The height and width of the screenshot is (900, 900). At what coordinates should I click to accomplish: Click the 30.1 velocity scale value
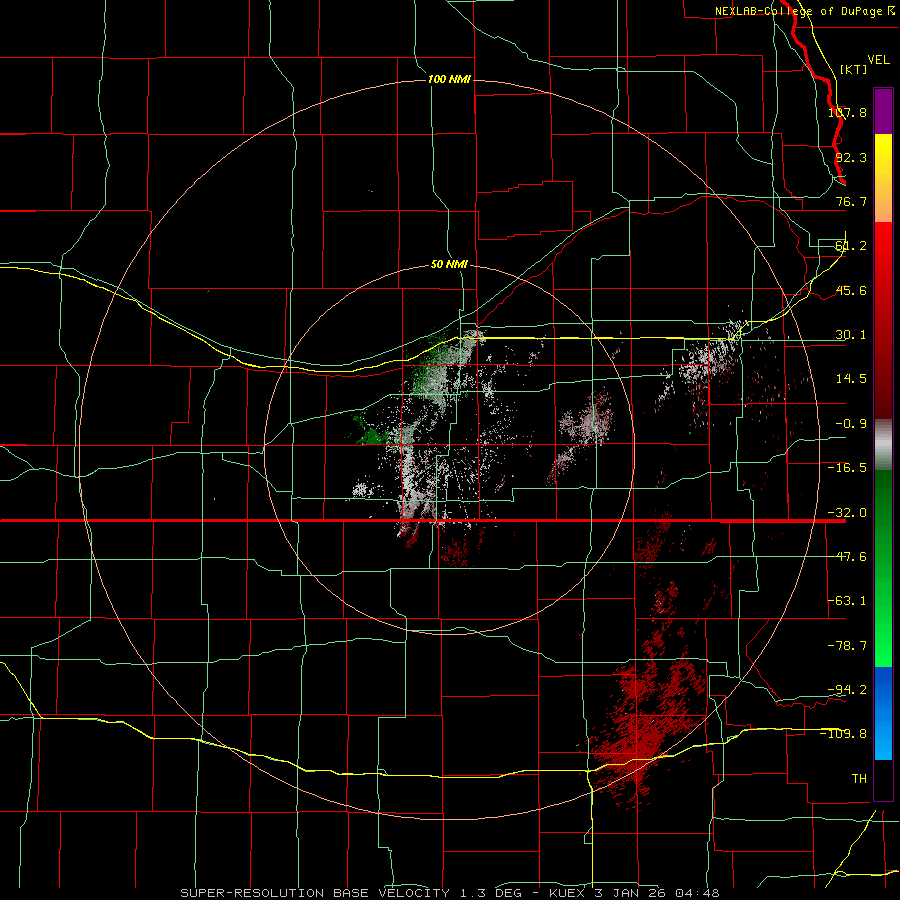[x=851, y=335]
